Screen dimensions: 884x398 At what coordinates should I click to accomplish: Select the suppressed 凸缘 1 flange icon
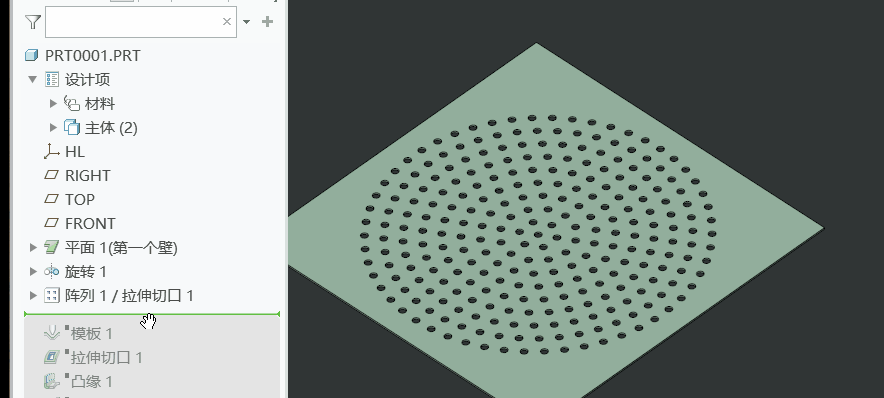pyautogui.click(x=52, y=382)
